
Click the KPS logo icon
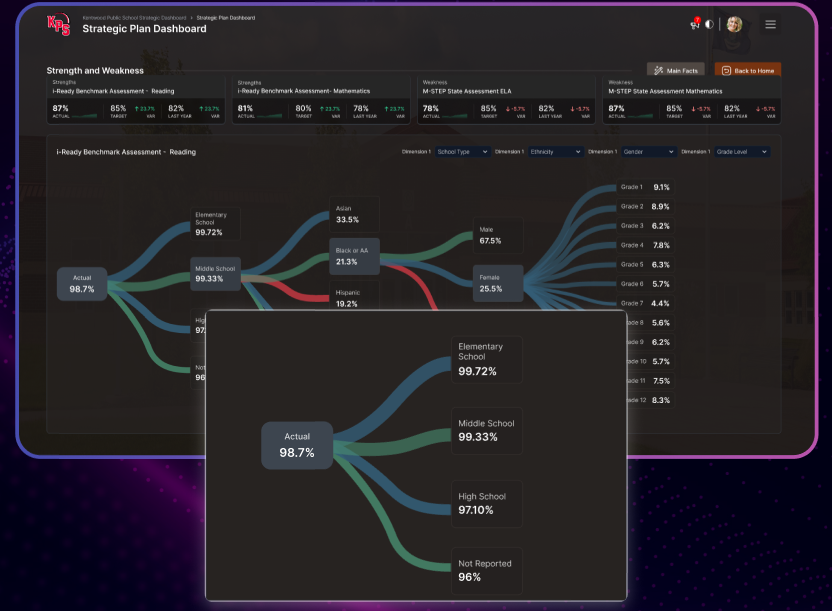point(59,25)
